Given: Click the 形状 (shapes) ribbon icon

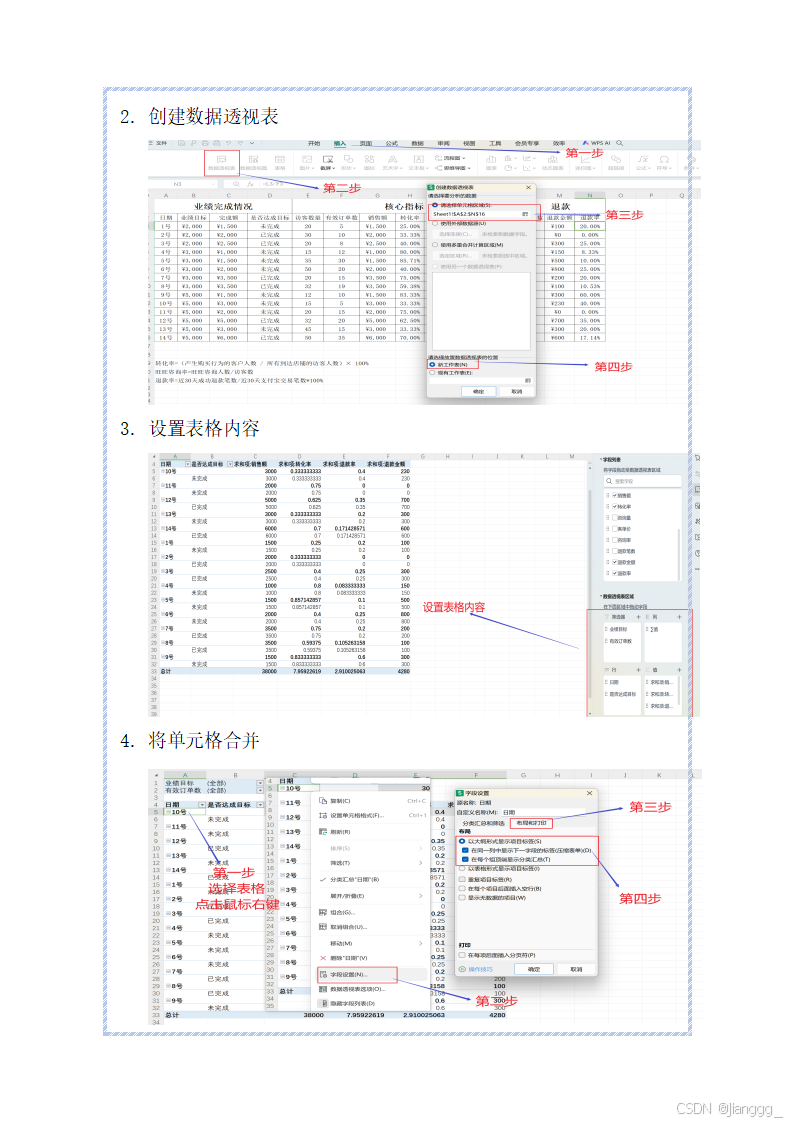Looking at the screenshot, I should pyautogui.click(x=348, y=162).
